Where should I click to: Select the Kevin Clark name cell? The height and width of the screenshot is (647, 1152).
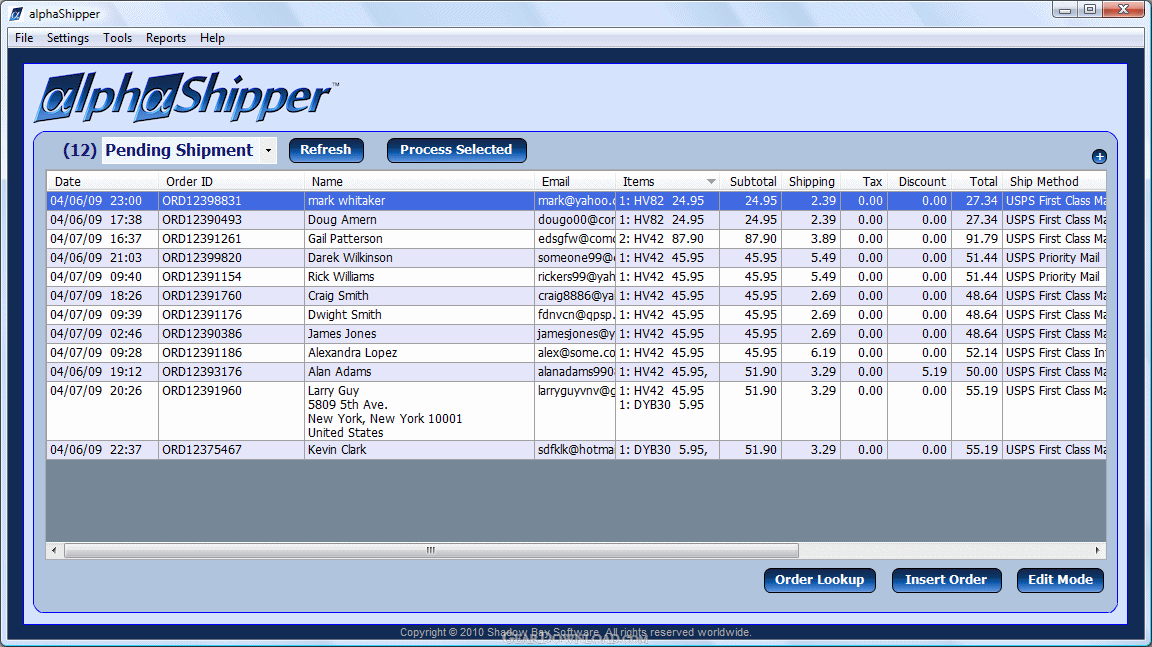click(420, 450)
